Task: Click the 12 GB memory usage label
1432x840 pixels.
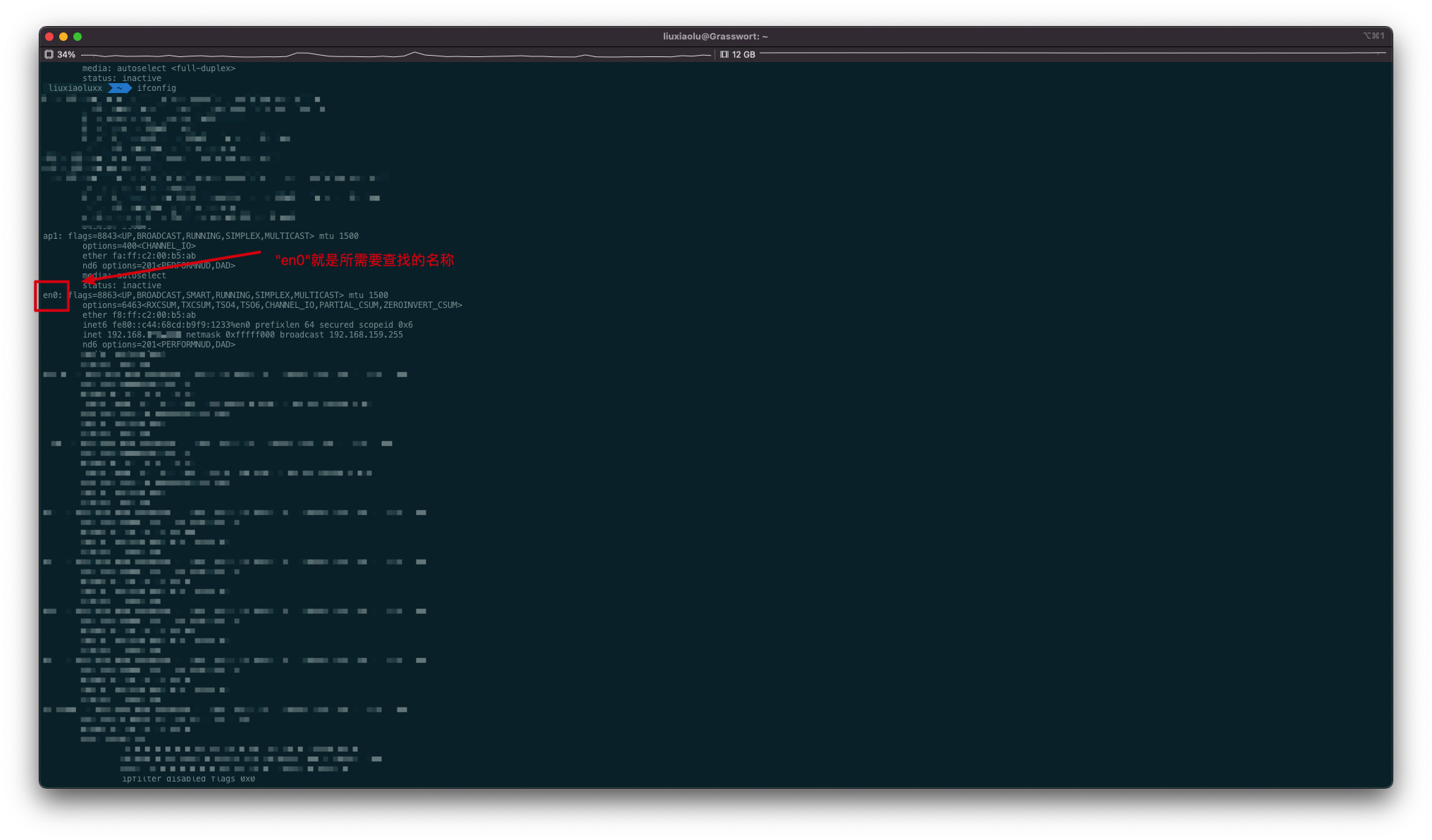Action: pyautogui.click(x=743, y=54)
